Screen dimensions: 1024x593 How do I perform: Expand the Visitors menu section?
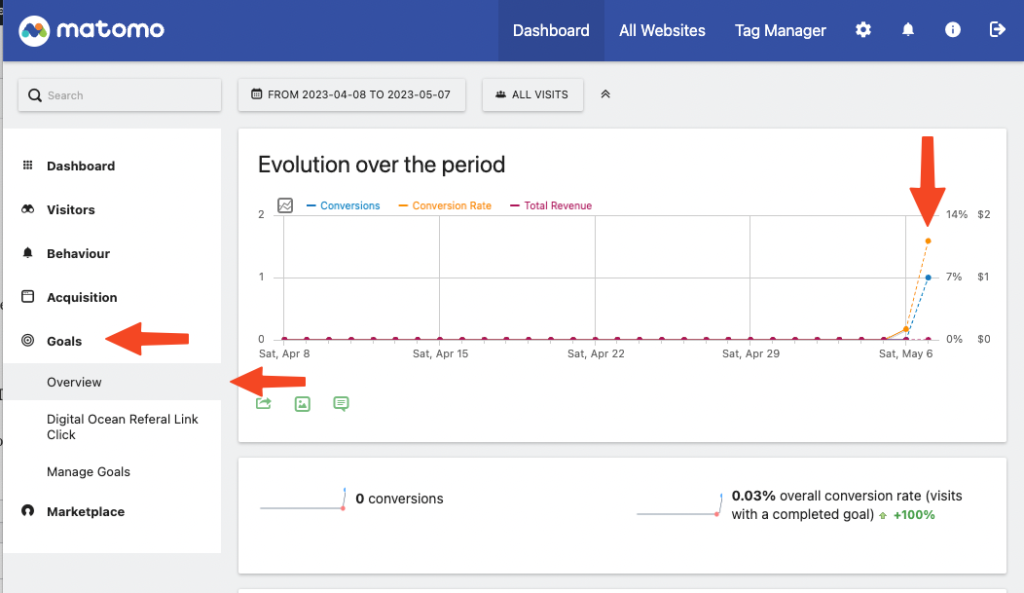[x=71, y=210]
